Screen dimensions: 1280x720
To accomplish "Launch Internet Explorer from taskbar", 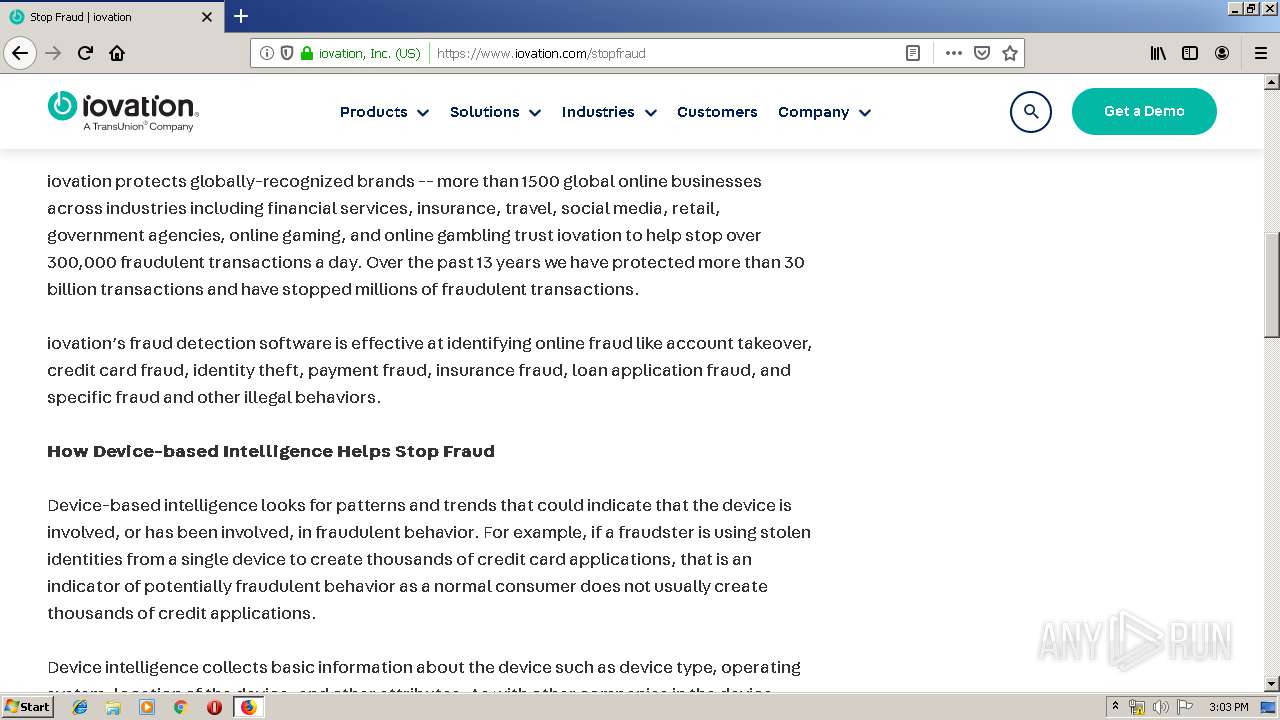I will pos(80,707).
